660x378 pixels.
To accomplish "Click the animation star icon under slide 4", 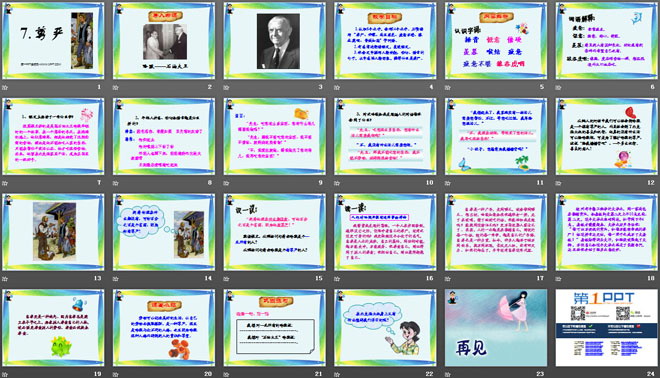I will [337, 88].
